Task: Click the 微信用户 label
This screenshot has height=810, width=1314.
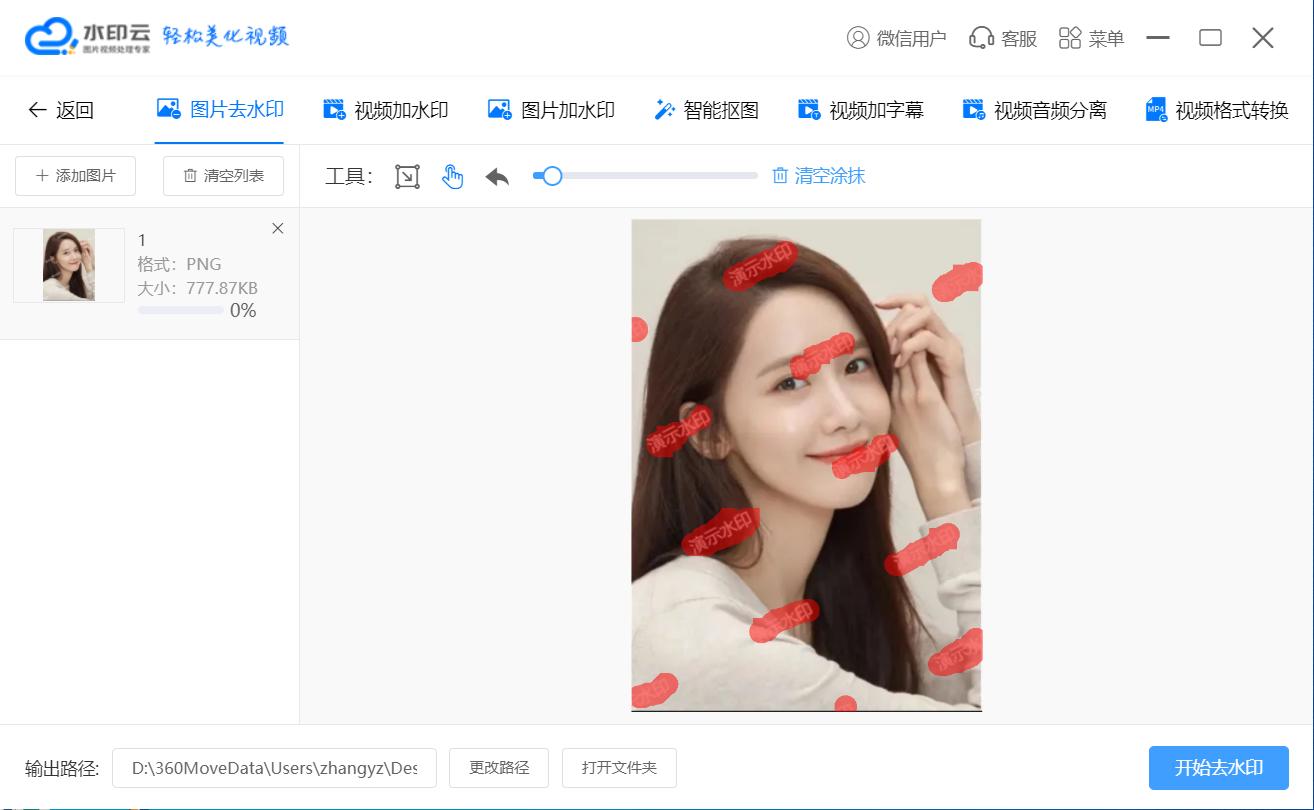Action: coord(911,39)
